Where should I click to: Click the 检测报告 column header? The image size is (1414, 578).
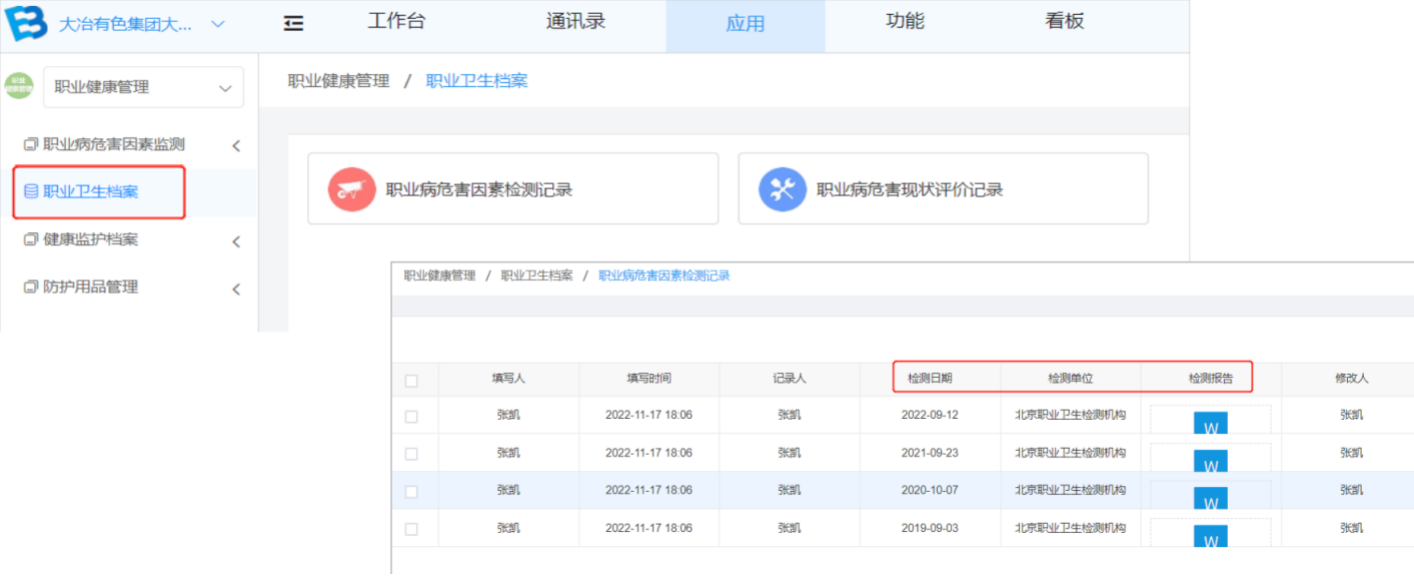[1210, 379]
